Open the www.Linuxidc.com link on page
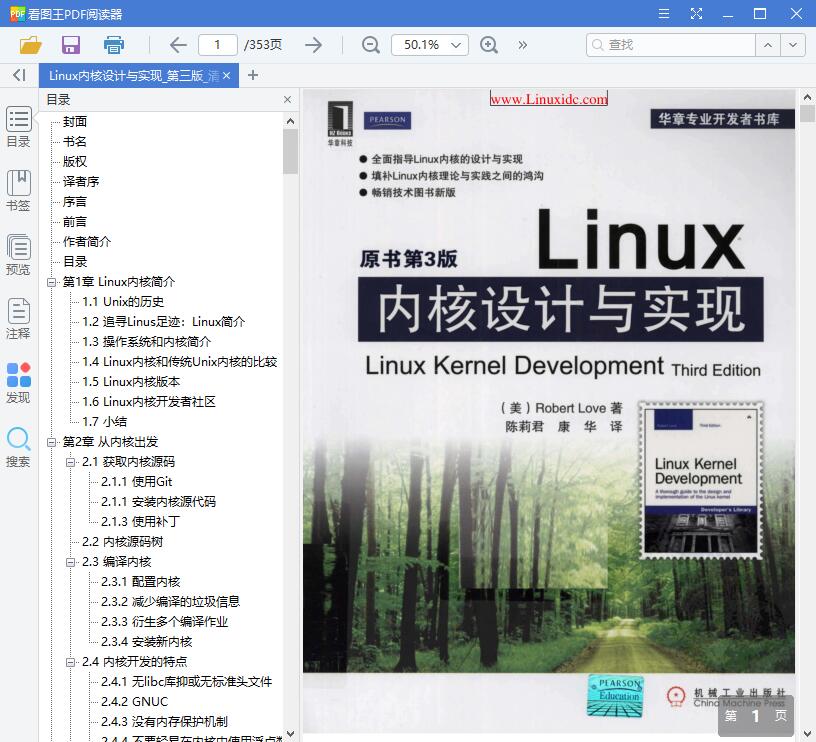The width and height of the screenshot is (816, 742). pyautogui.click(x=549, y=99)
